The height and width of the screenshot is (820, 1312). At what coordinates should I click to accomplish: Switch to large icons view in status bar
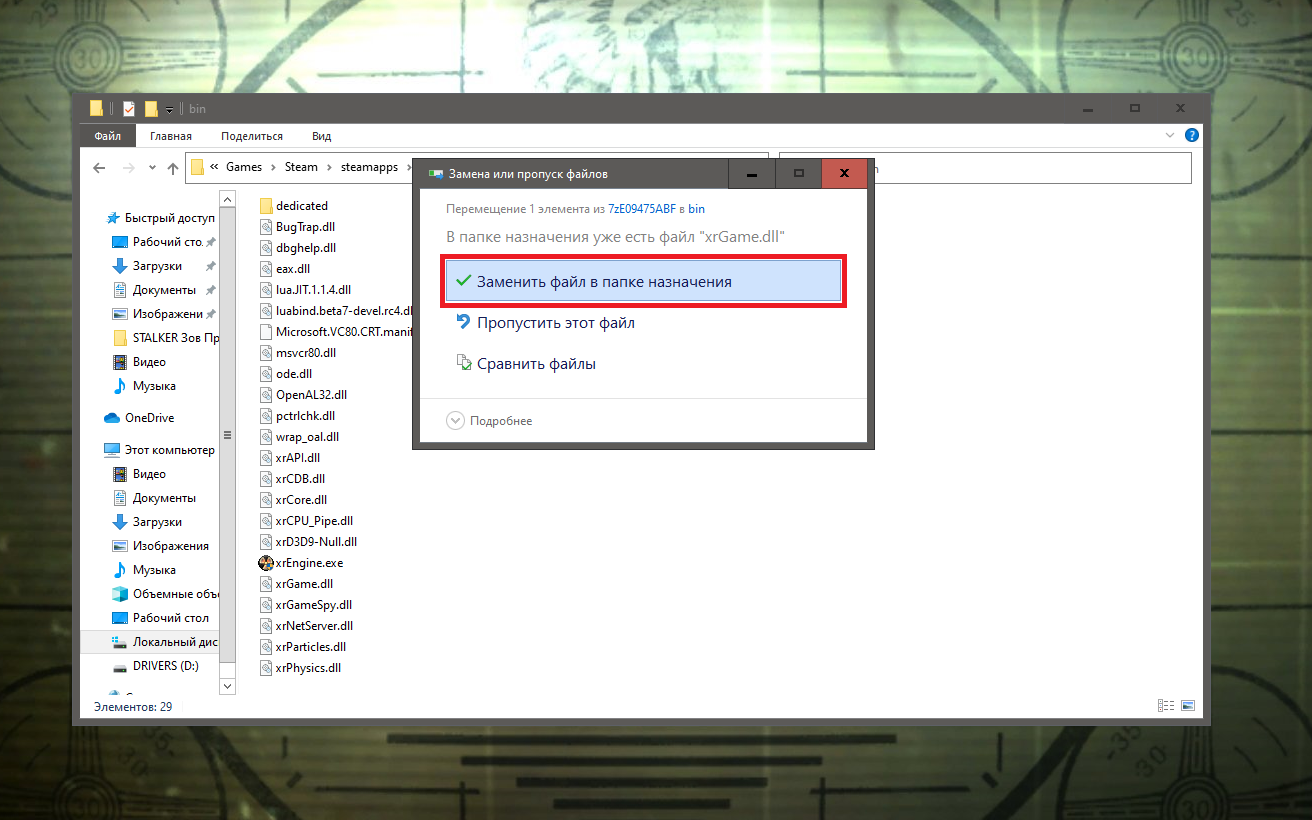pyautogui.click(x=1188, y=706)
